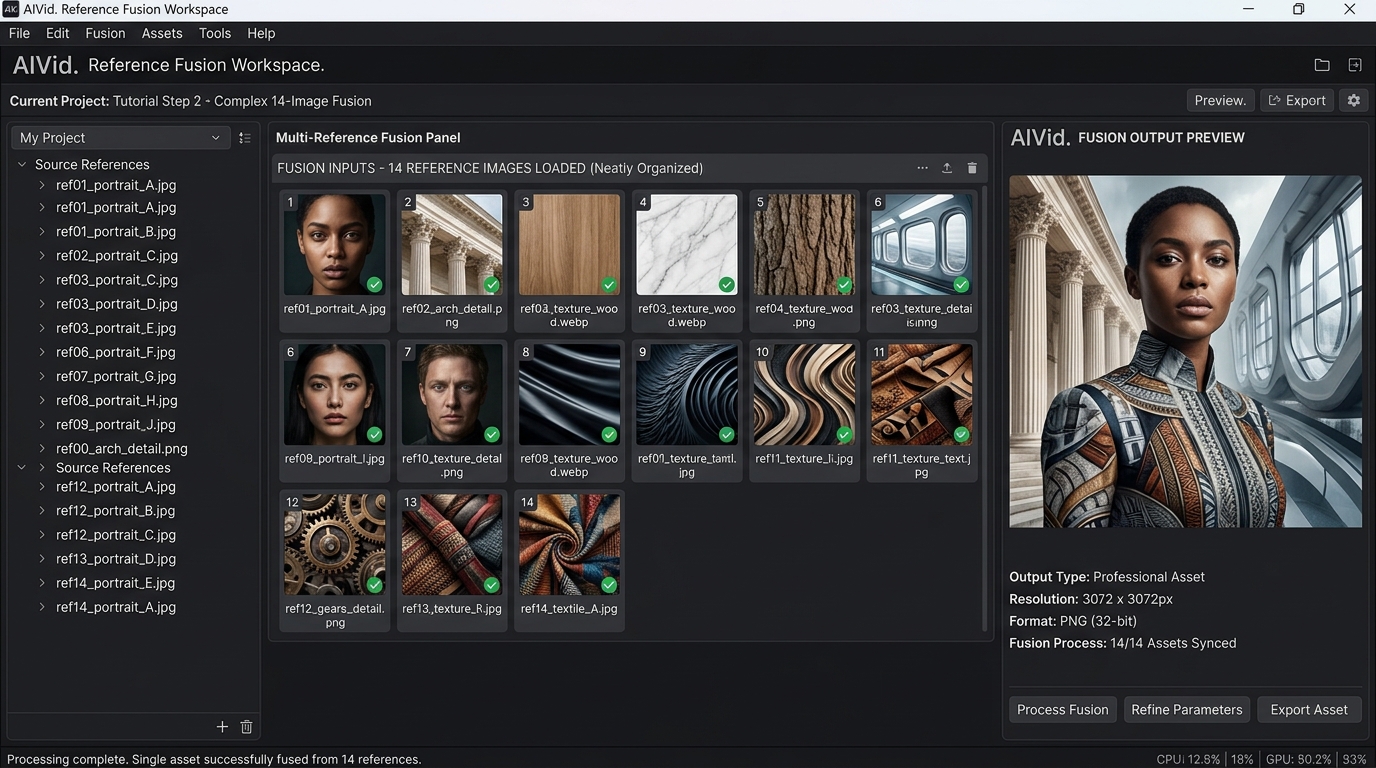Viewport: 1376px width, 768px height.
Task: Open the project folder icon in header
Action: click(x=1322, y=65)
